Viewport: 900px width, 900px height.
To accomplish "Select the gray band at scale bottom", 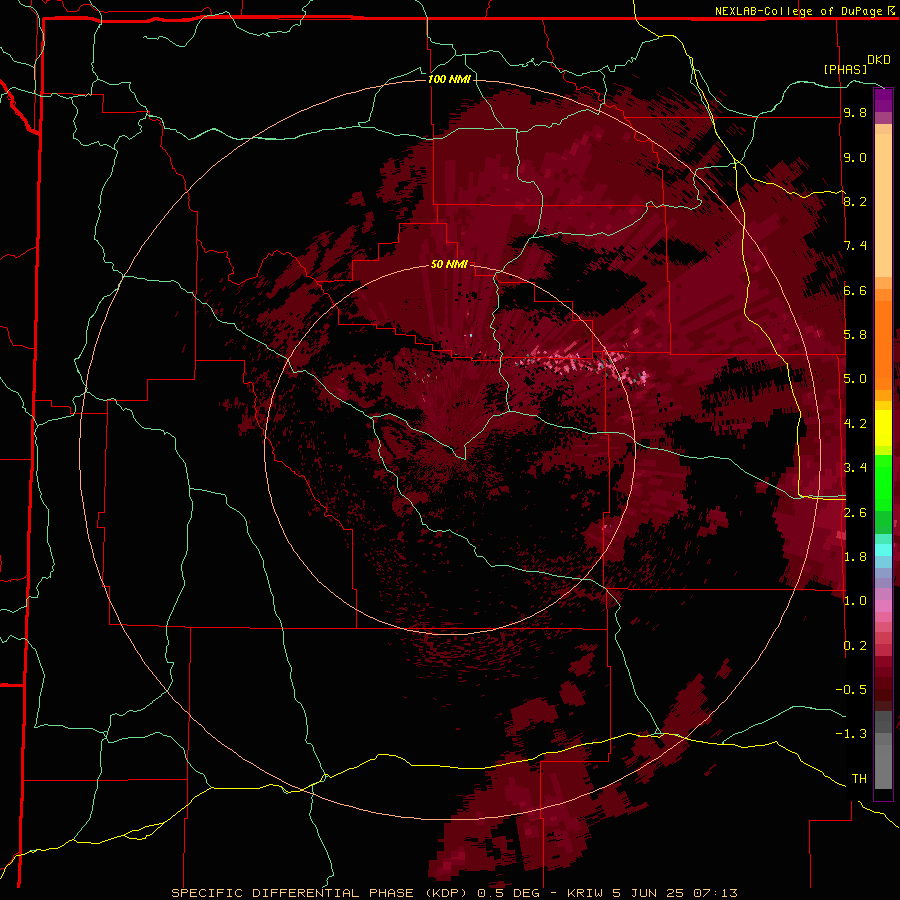I will pyautogui.click(x=883, y=751).
